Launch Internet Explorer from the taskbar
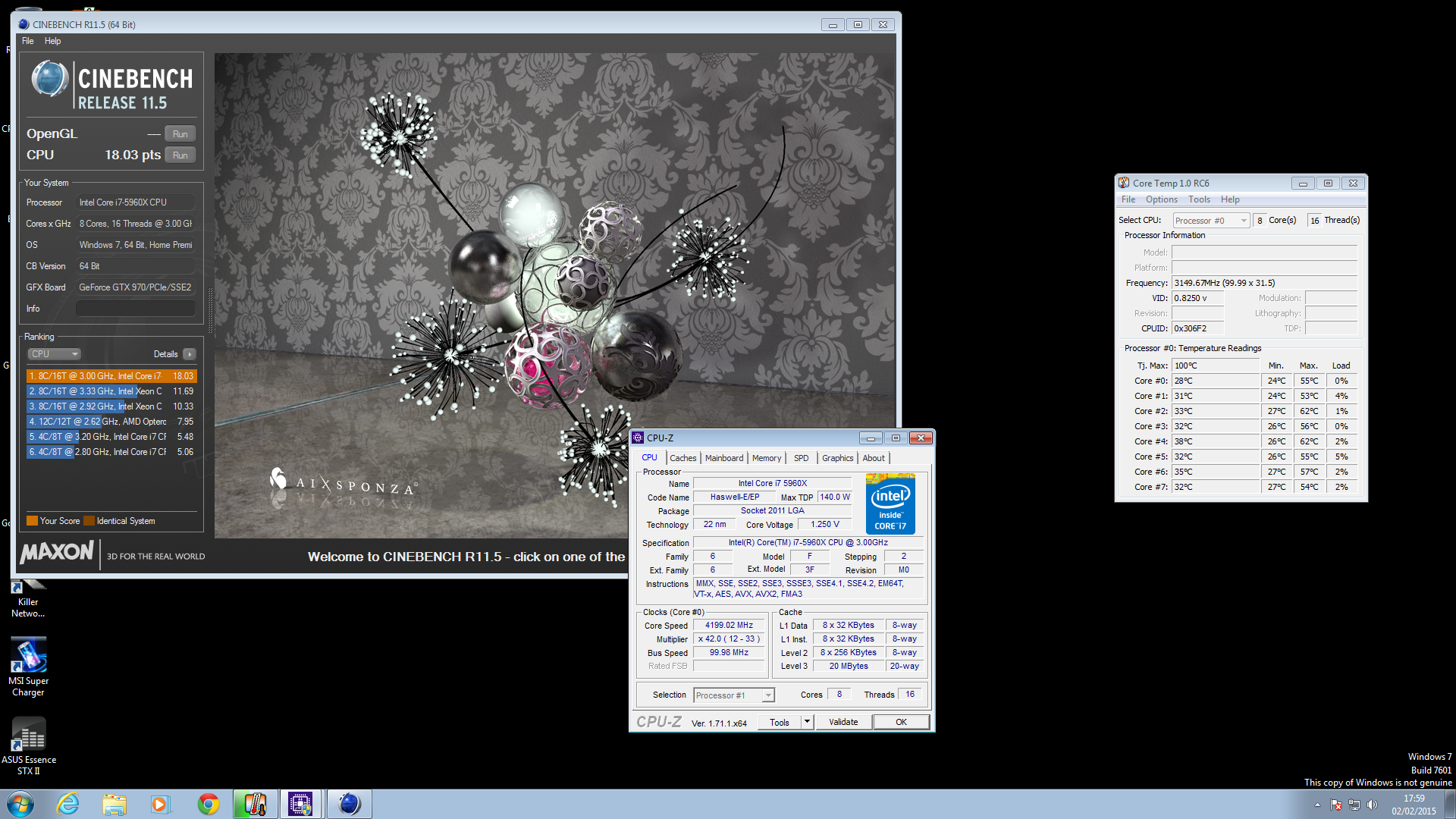The height and width of the screenshot is (819, 1456). point(68,804)
